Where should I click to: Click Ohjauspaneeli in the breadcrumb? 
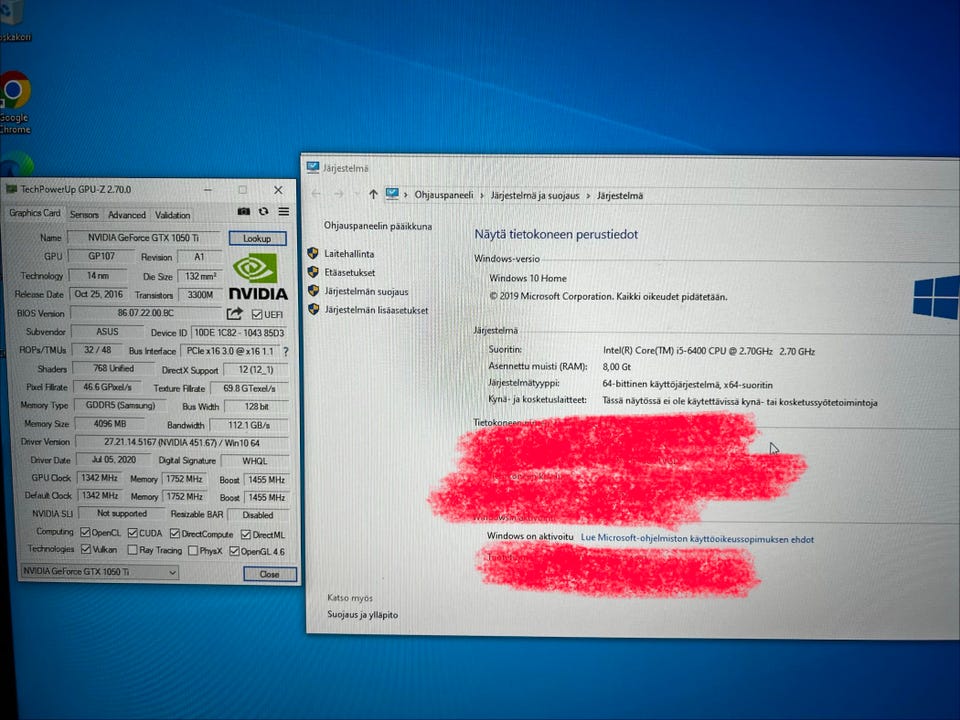point(444,195)
